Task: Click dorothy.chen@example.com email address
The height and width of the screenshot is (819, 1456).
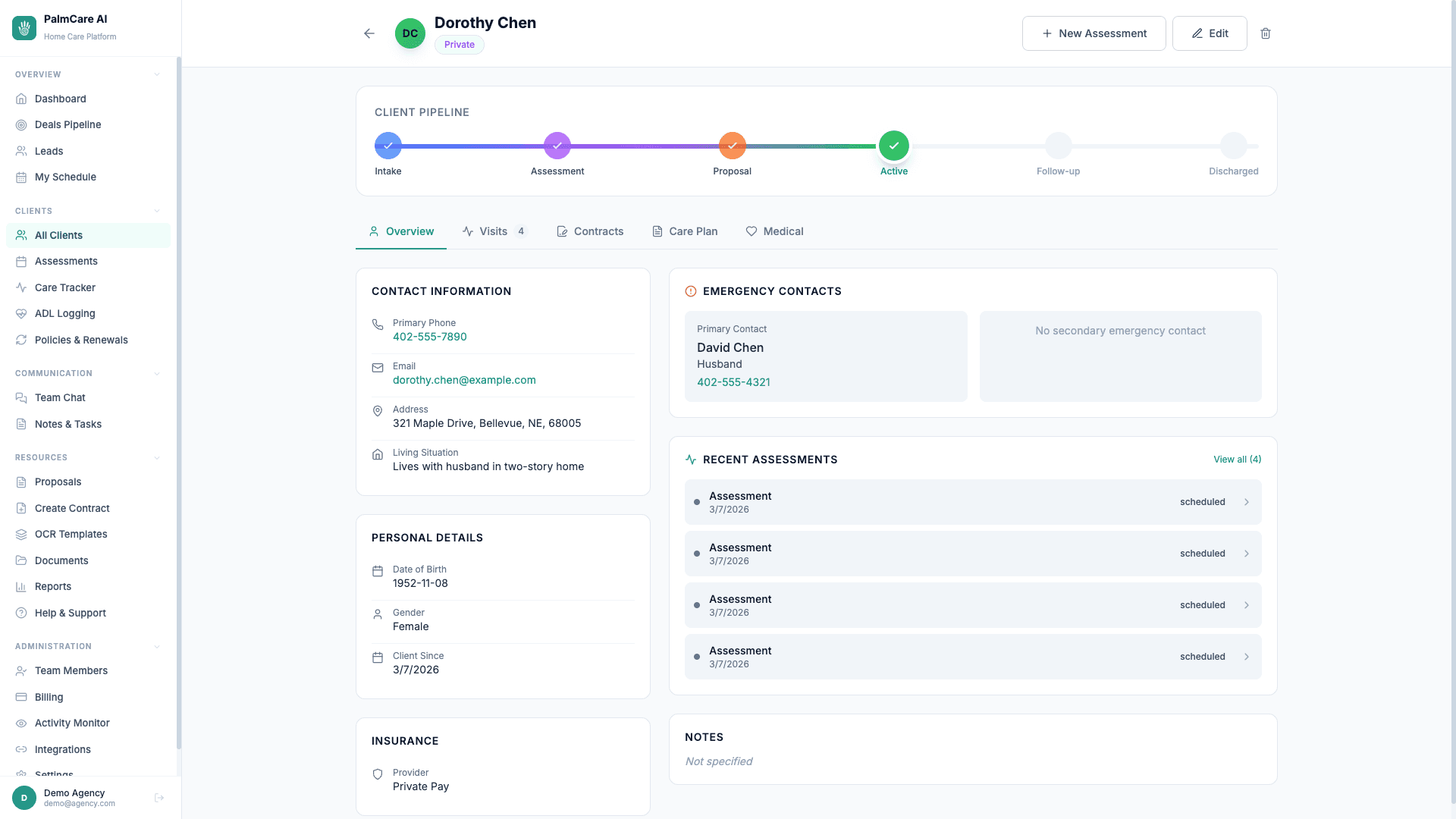Action: click(463, 380)
